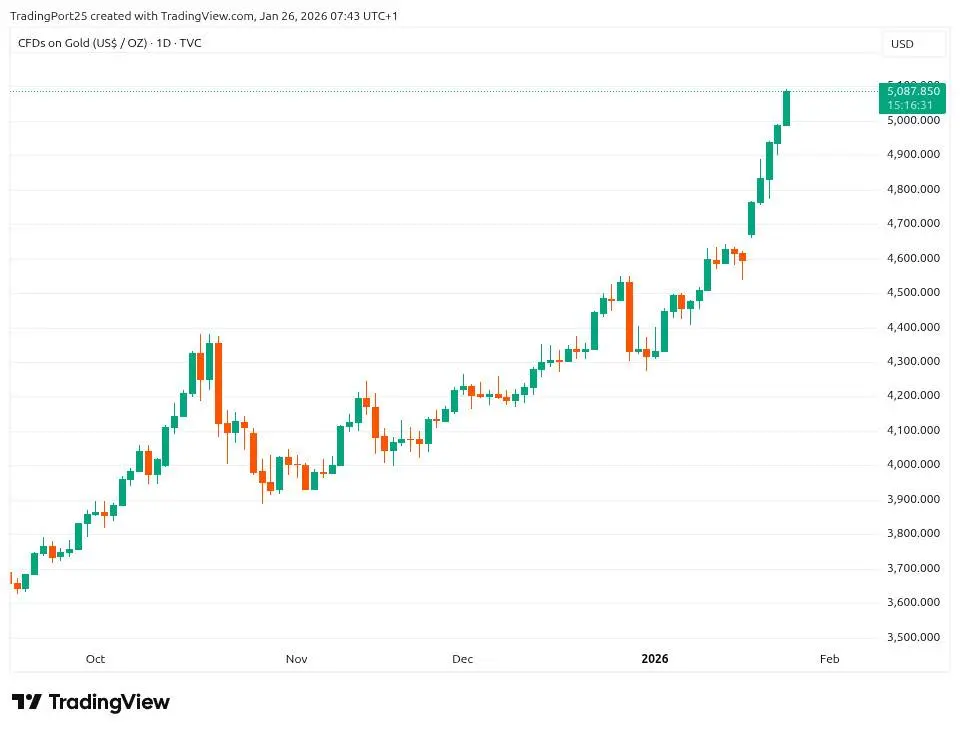This screenshot has height=732, width=960.
Task: Select the 2026 label on the time axis
Action: point(655,659)
